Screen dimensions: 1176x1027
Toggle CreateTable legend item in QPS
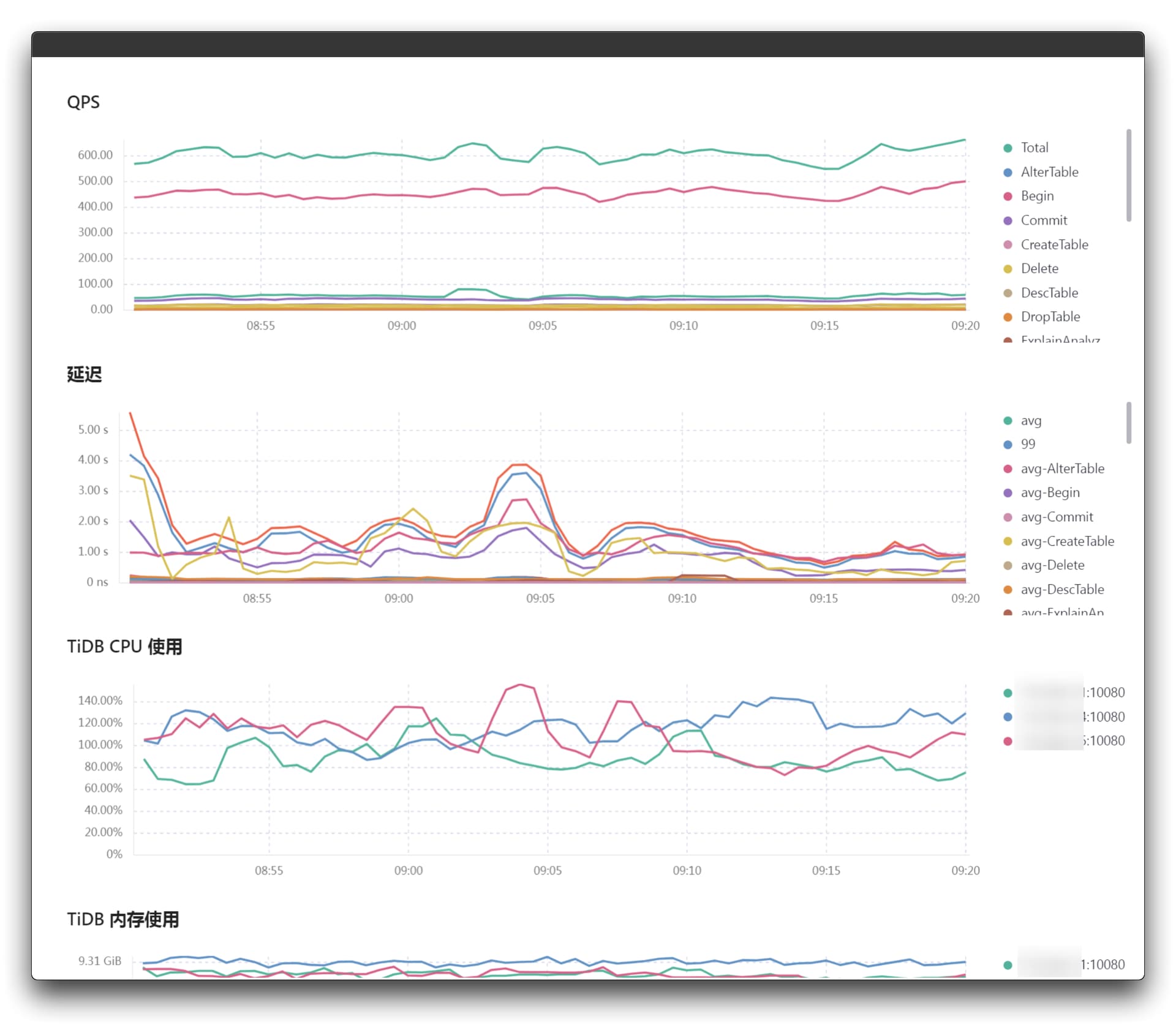click(x=1053, y=244)
